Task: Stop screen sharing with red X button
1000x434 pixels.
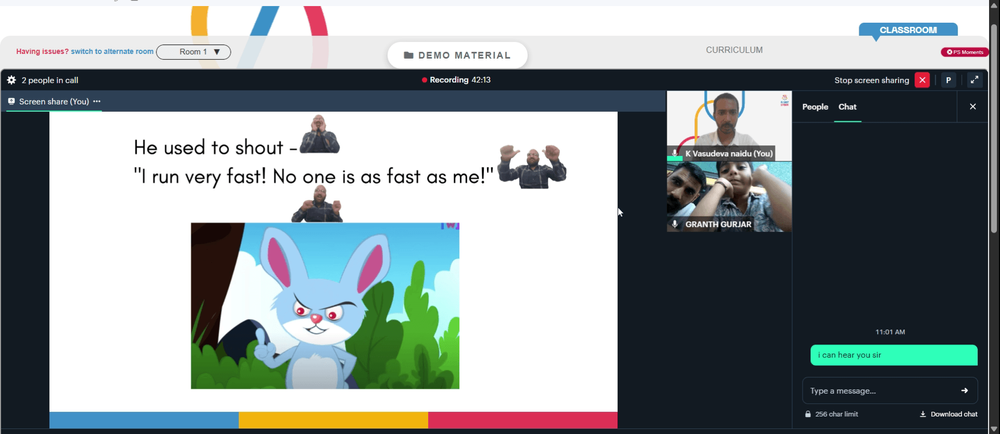Action: tap(922, 80)
